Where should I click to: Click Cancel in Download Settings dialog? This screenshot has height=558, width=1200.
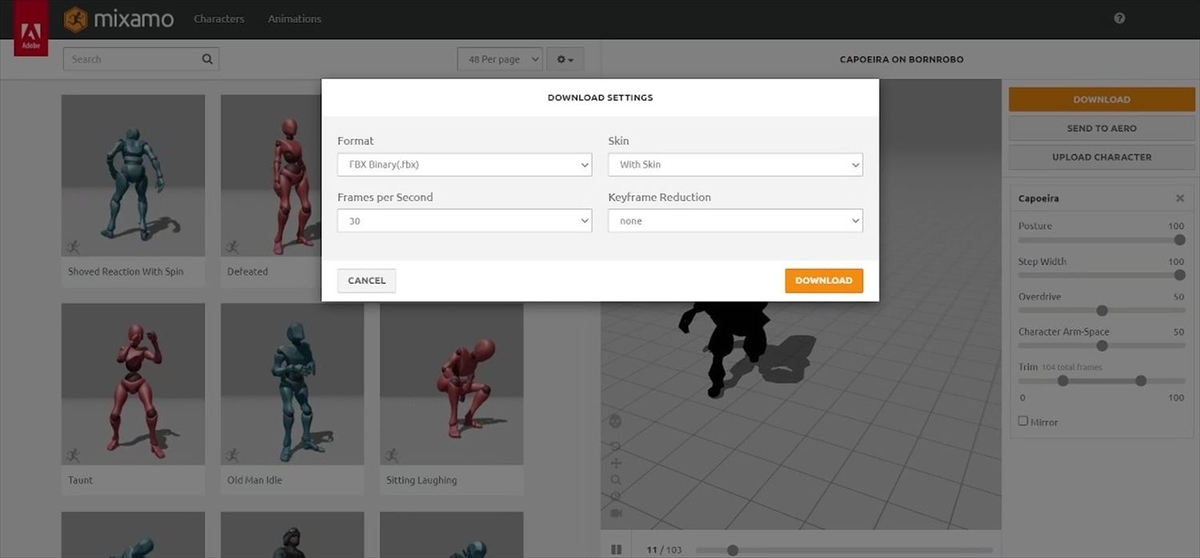coord(367,281)
